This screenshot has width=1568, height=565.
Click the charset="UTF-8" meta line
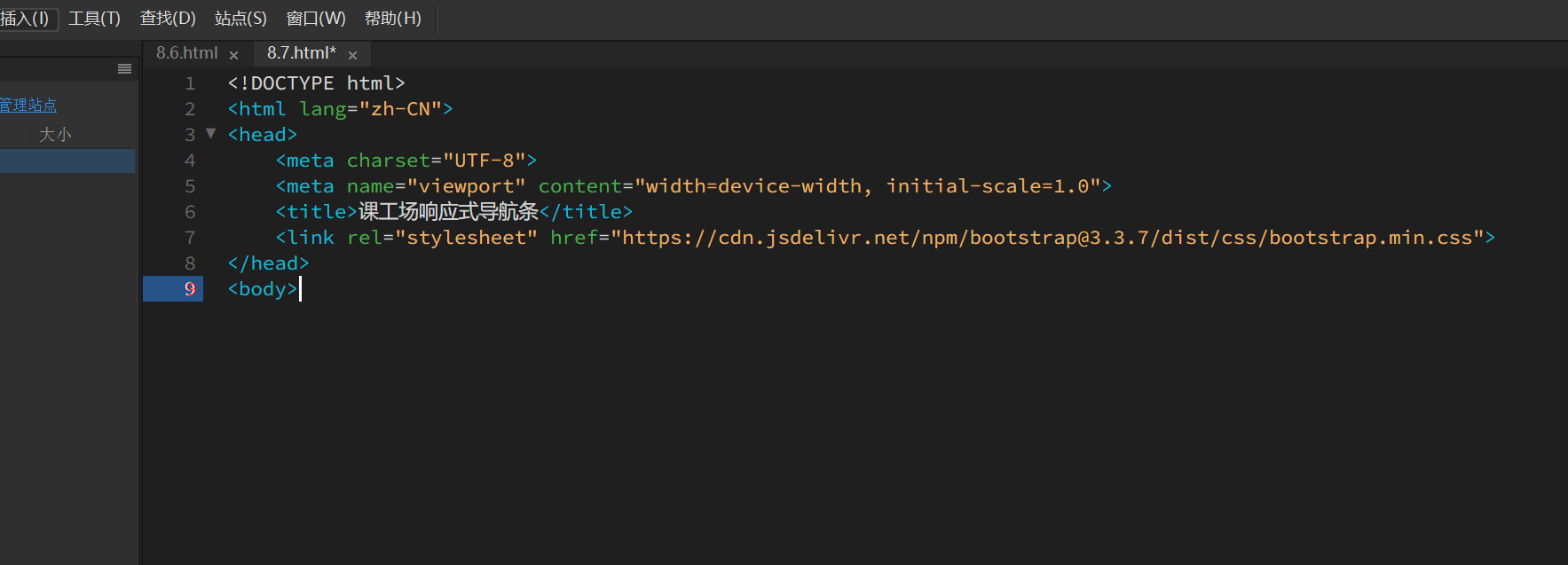[406, 161]
